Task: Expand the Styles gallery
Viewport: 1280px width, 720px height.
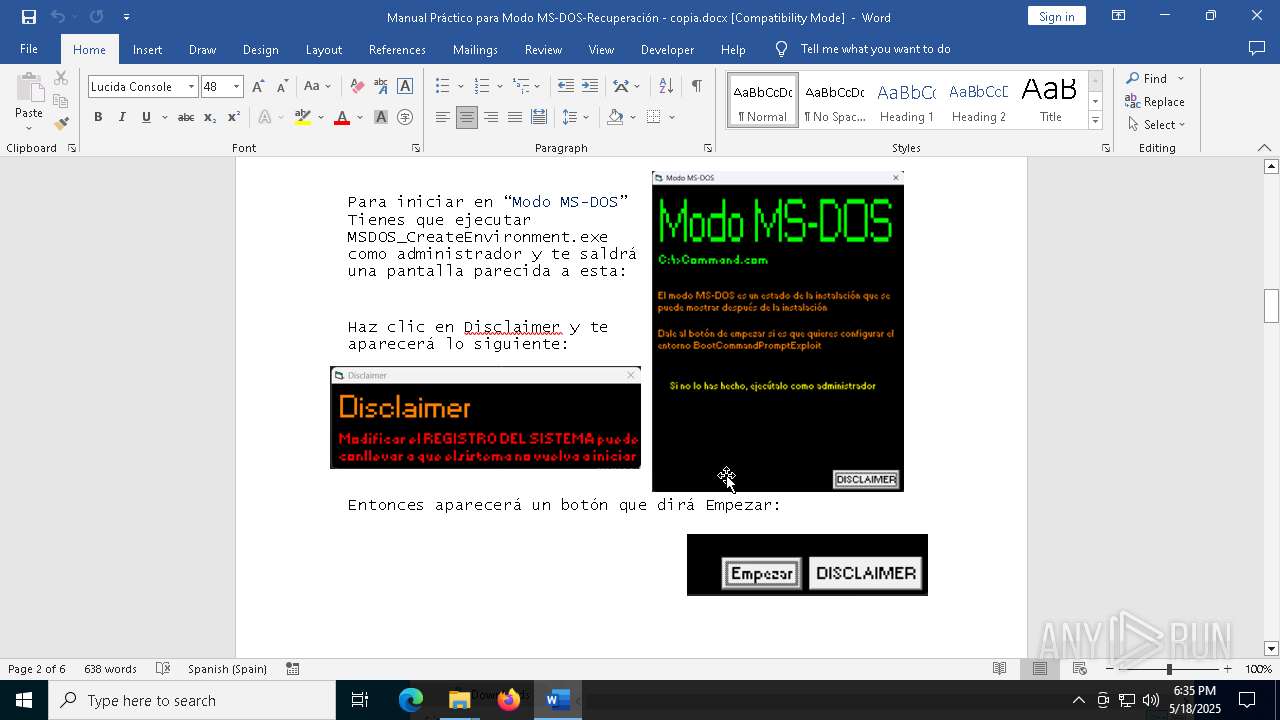Action: pyautogui.click(x=1095, y=121)
